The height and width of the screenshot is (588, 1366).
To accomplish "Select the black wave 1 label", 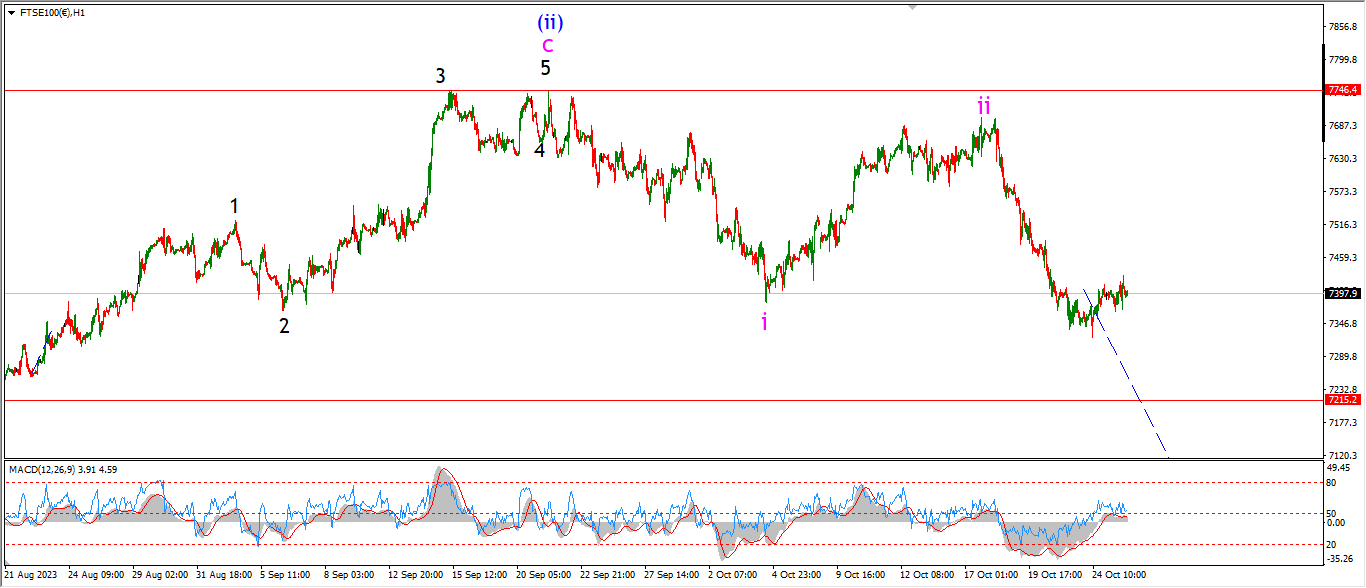I will coord(234,206).
